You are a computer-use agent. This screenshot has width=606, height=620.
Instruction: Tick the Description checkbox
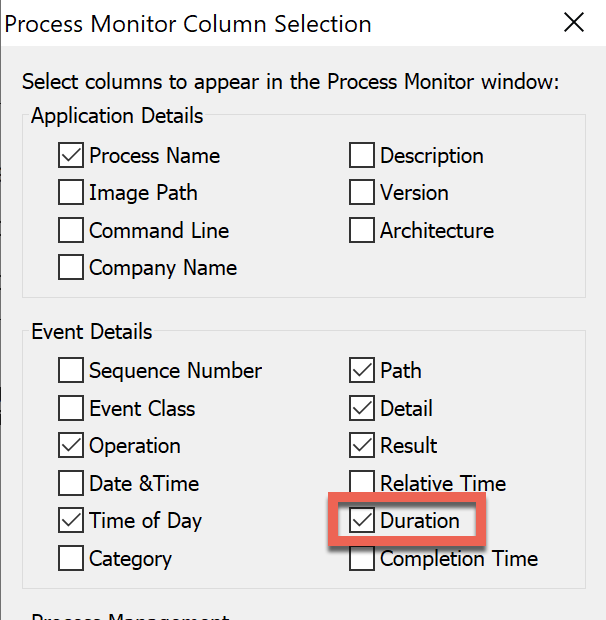tap(362, 155)
